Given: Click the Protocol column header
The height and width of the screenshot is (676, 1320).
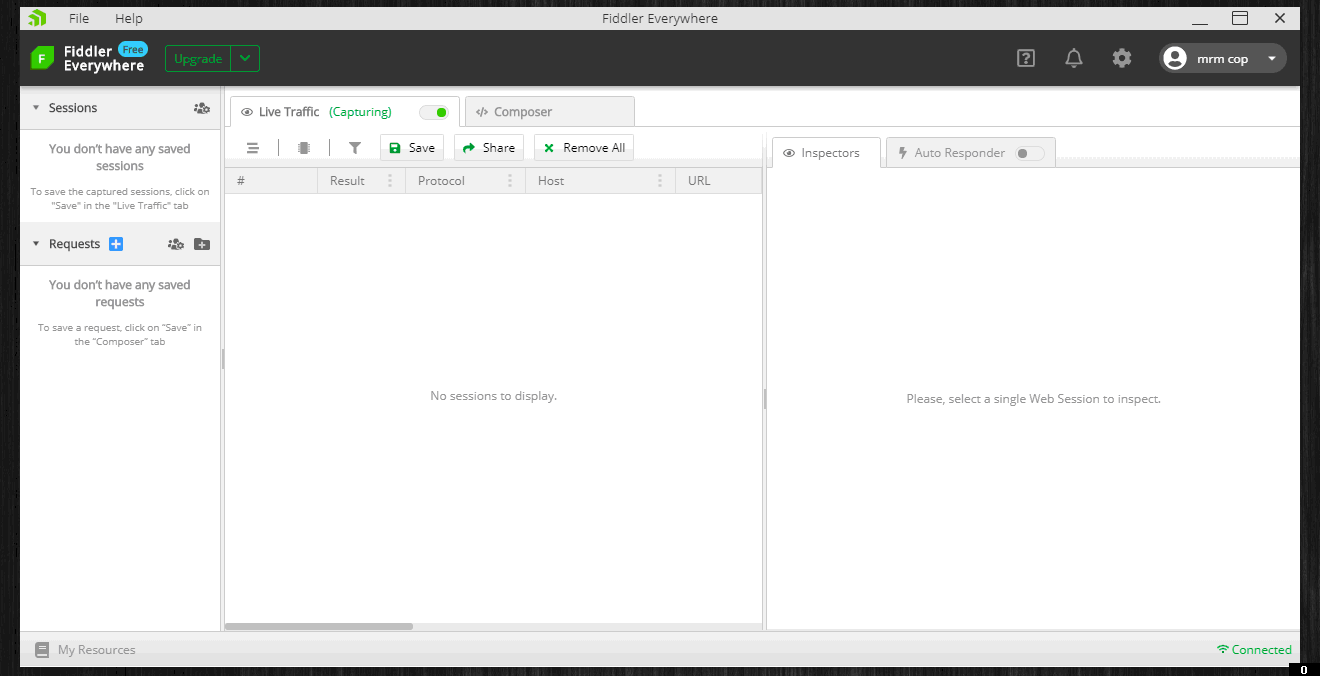Looking at the screenshot, I should 465,181.
